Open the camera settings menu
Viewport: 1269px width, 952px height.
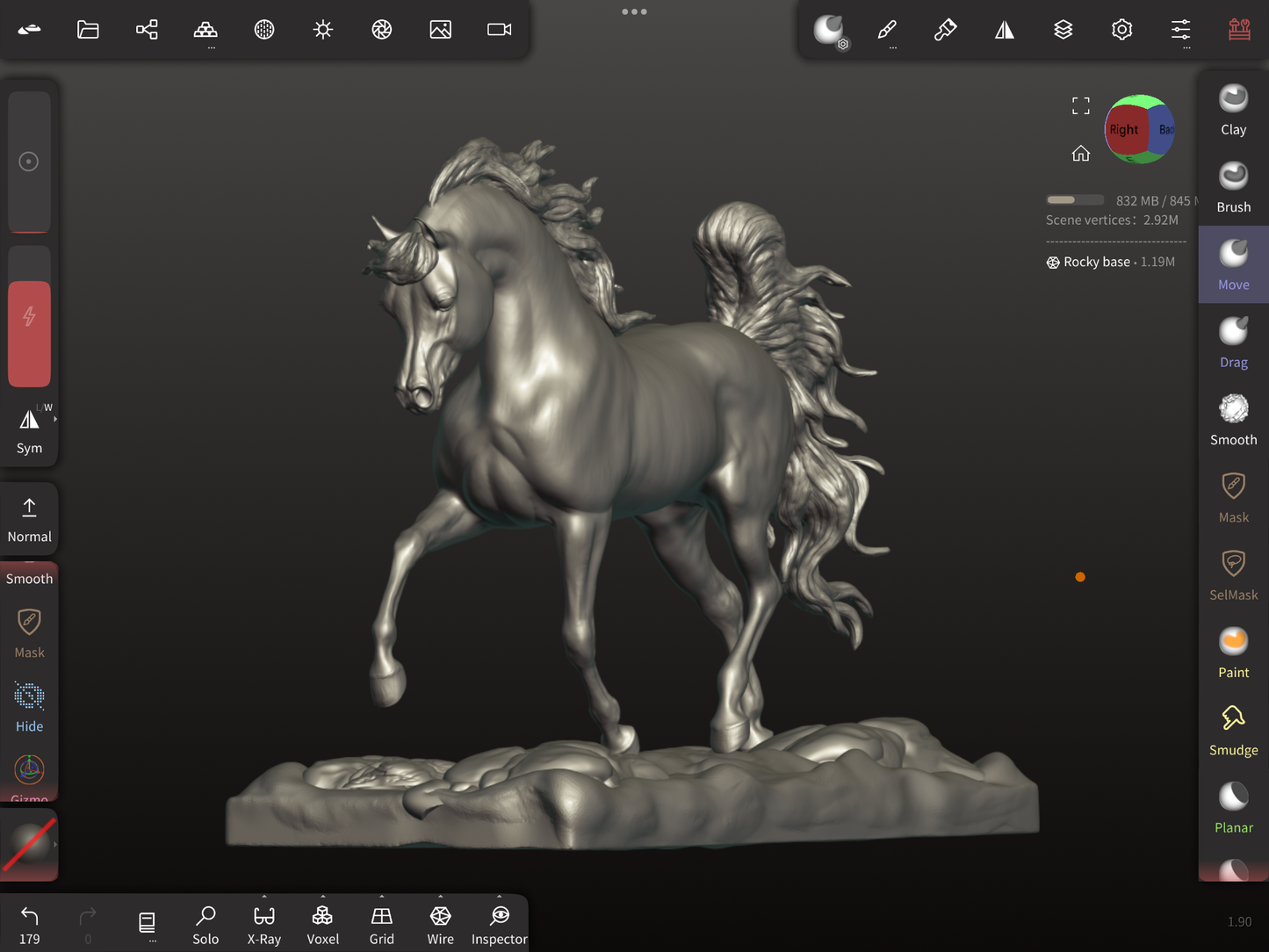(x=499, y=30)
